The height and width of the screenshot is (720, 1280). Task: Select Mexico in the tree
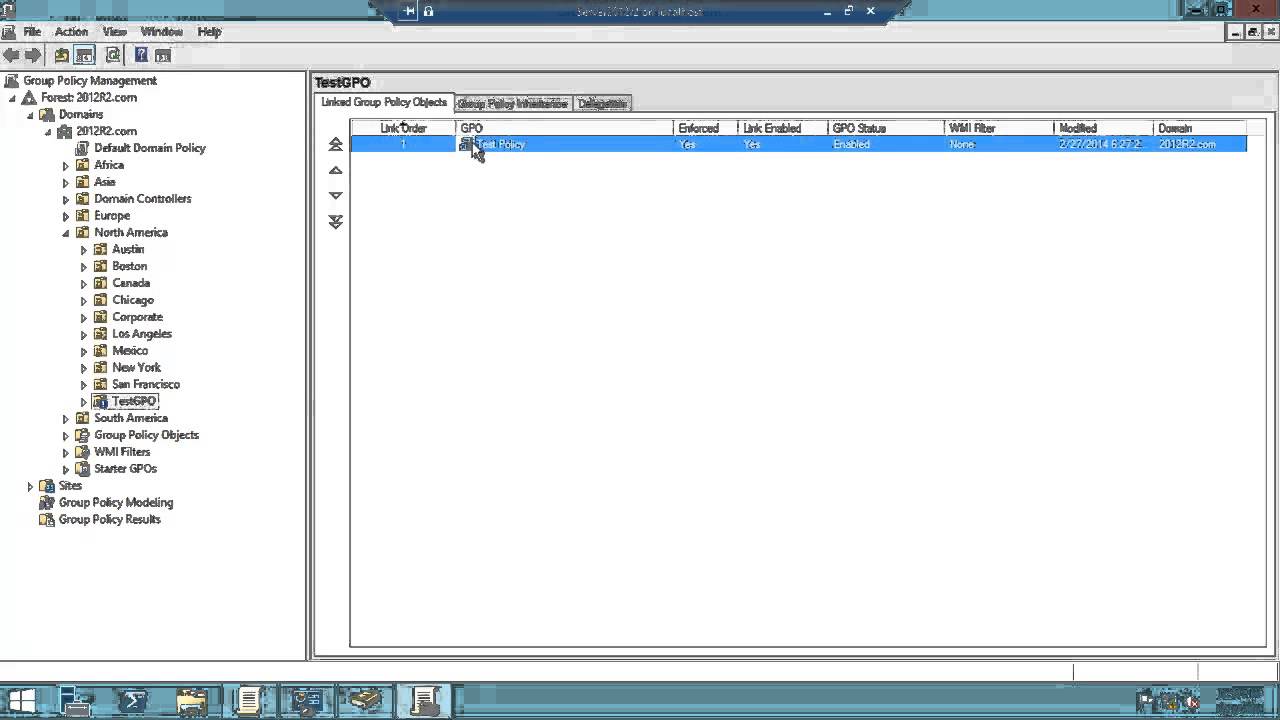point(130,351)
